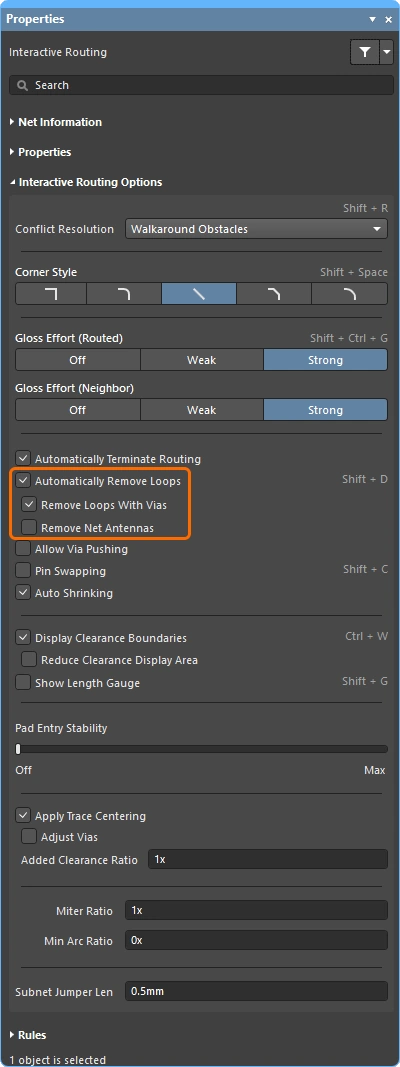
Task: Select the any-angle corner style
Action: (x=199, y=294)
